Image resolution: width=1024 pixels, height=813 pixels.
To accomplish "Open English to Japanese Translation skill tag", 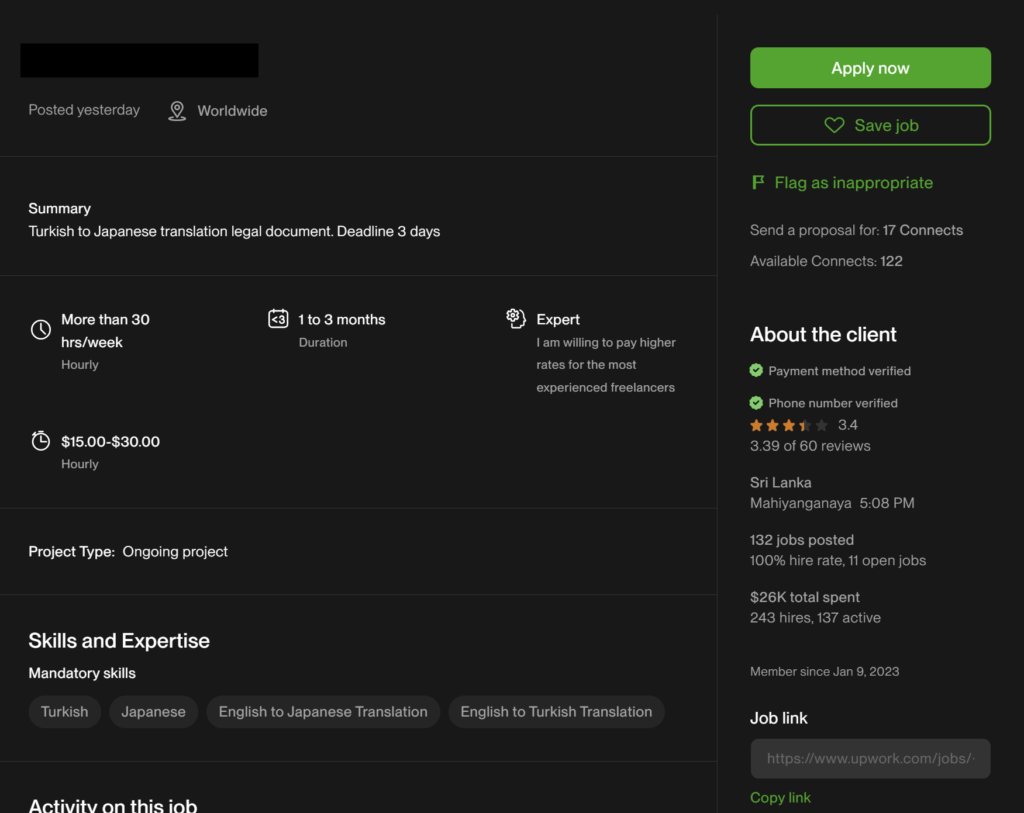I will tap(323, 712).
